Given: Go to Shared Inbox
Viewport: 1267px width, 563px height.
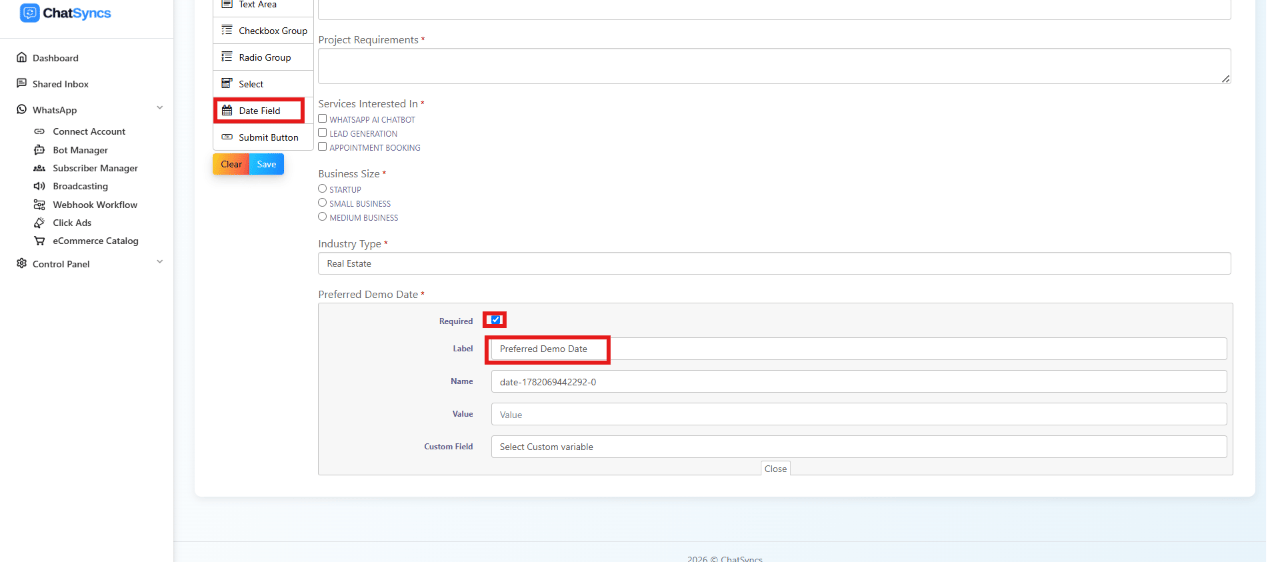Looking at the screenshot, I should [x=60, y=84].
